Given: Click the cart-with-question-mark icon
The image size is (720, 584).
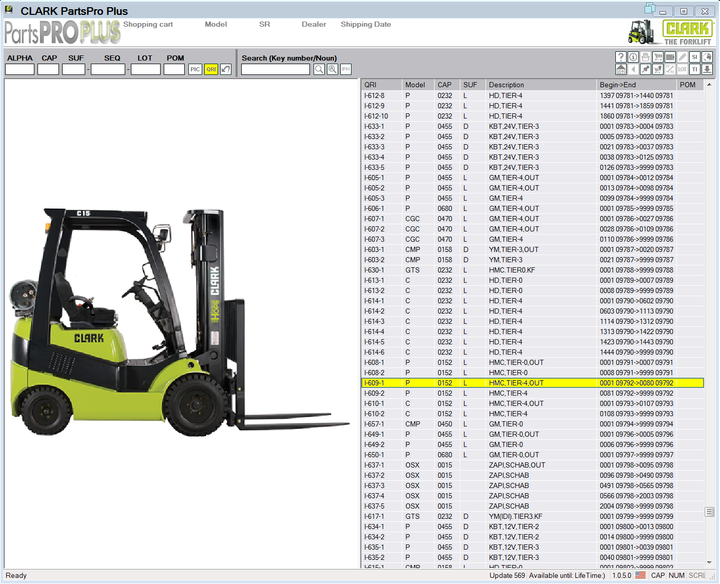Looking at the screenshot, I should (x=658, y=69).
